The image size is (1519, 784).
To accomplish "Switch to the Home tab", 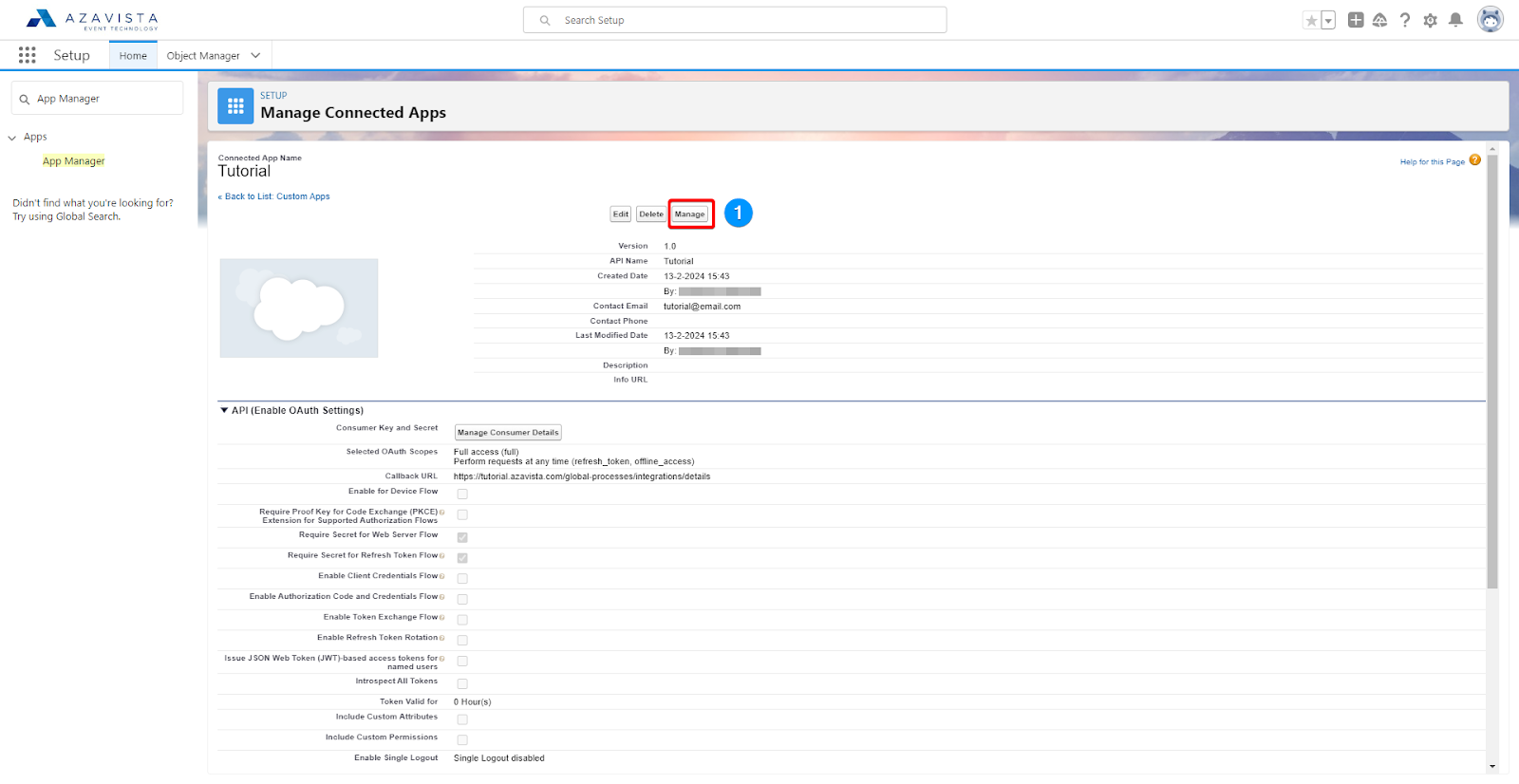I will pyautogui.click(x=133, y=56).
